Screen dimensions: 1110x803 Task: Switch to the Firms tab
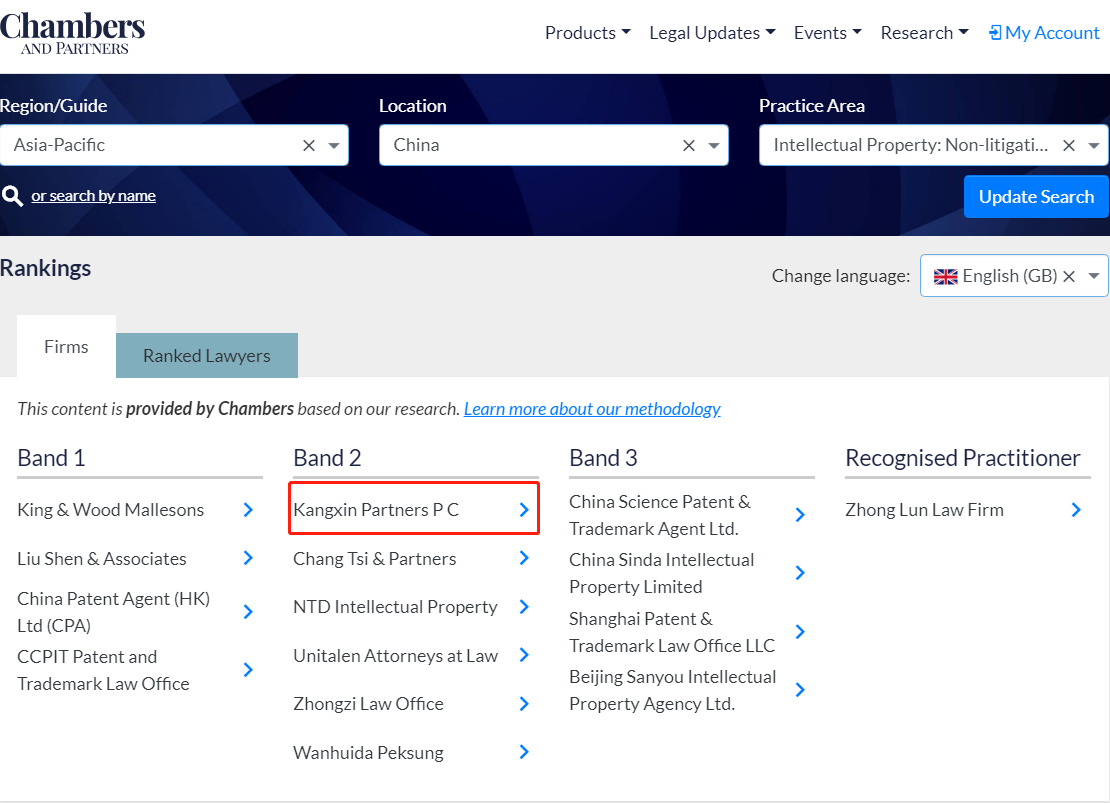point(67,346)
